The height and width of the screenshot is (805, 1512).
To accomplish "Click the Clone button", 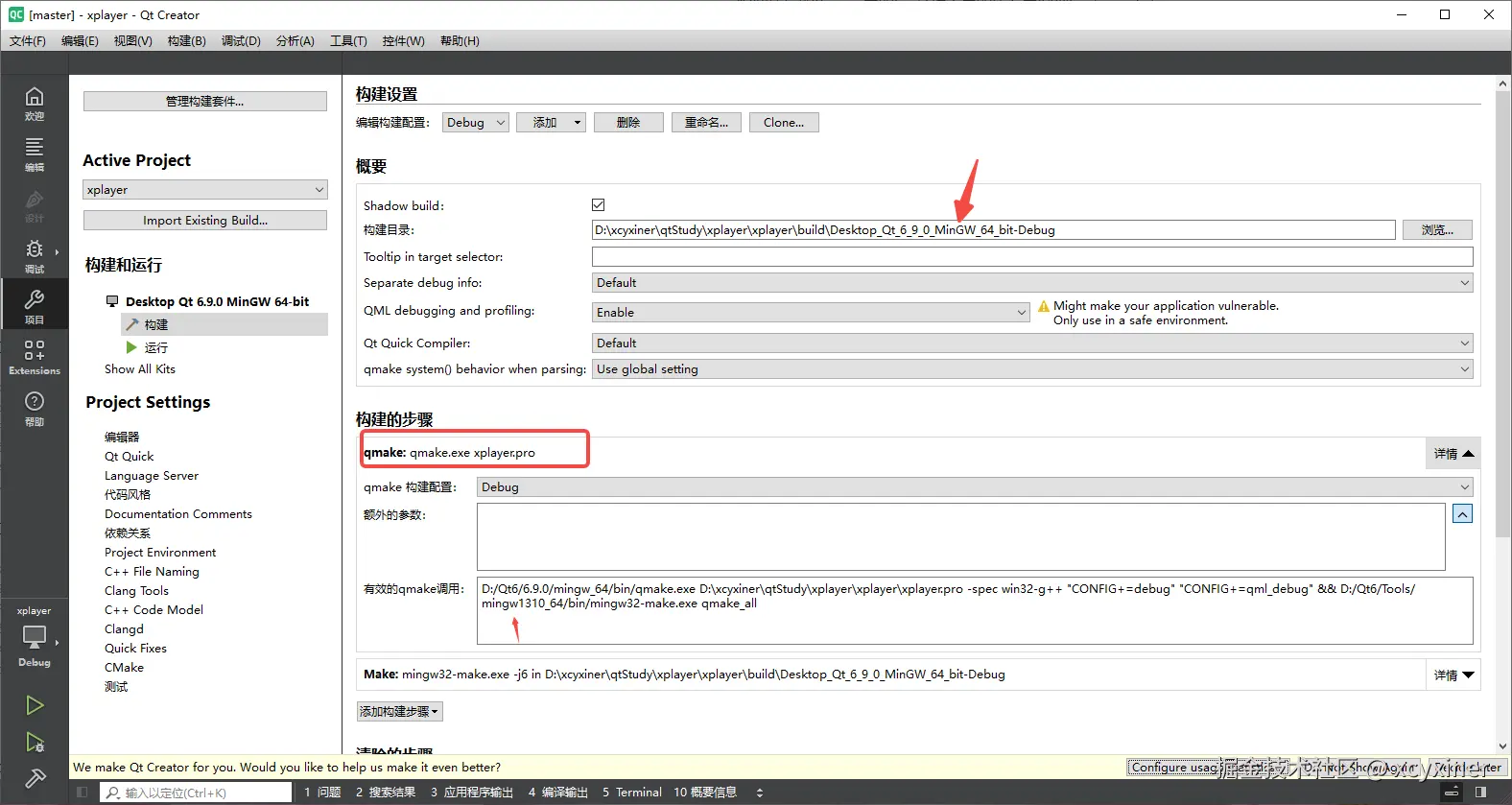I will click(784, 123).
